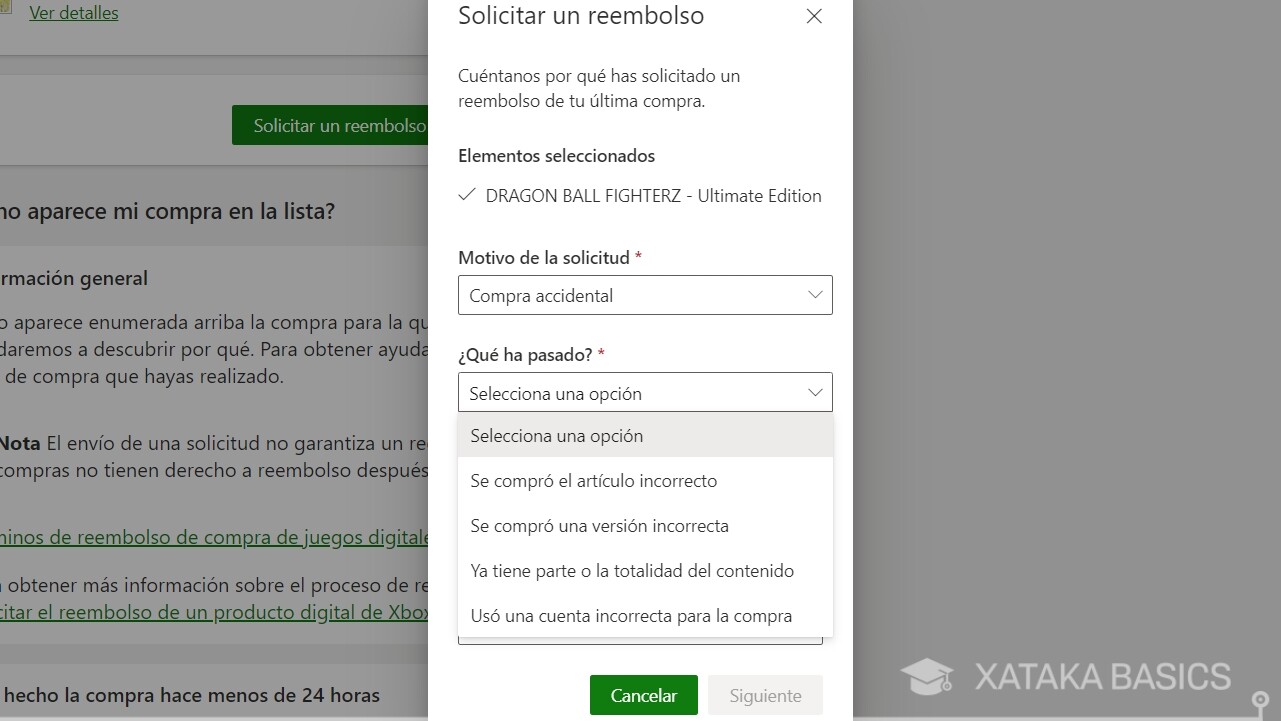The height and width of the screenshot is (721, 1281).
Task: Open the Selecciona una opción dropdown
Action: click(645, 392)
